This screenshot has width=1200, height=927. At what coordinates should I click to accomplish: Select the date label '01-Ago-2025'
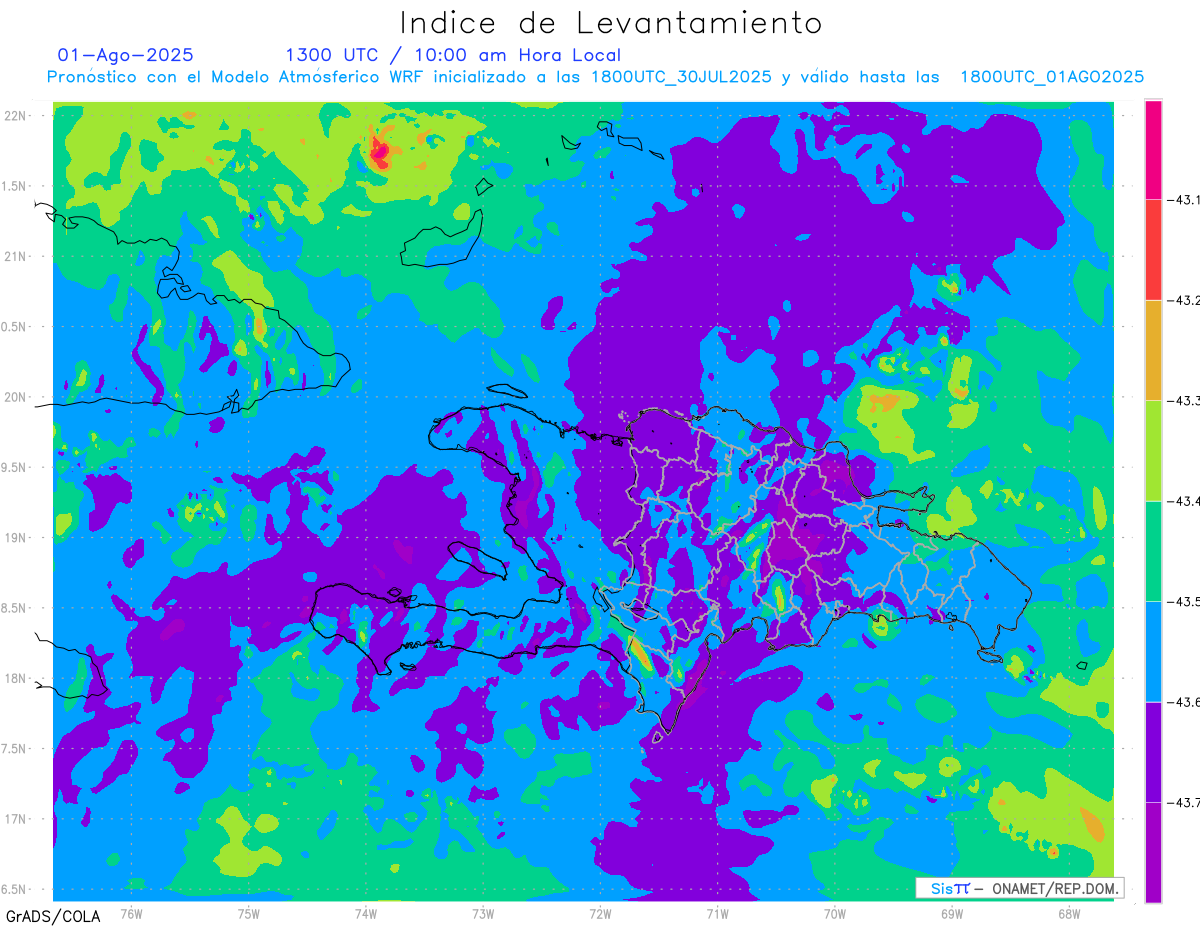[x=125, y=55]
